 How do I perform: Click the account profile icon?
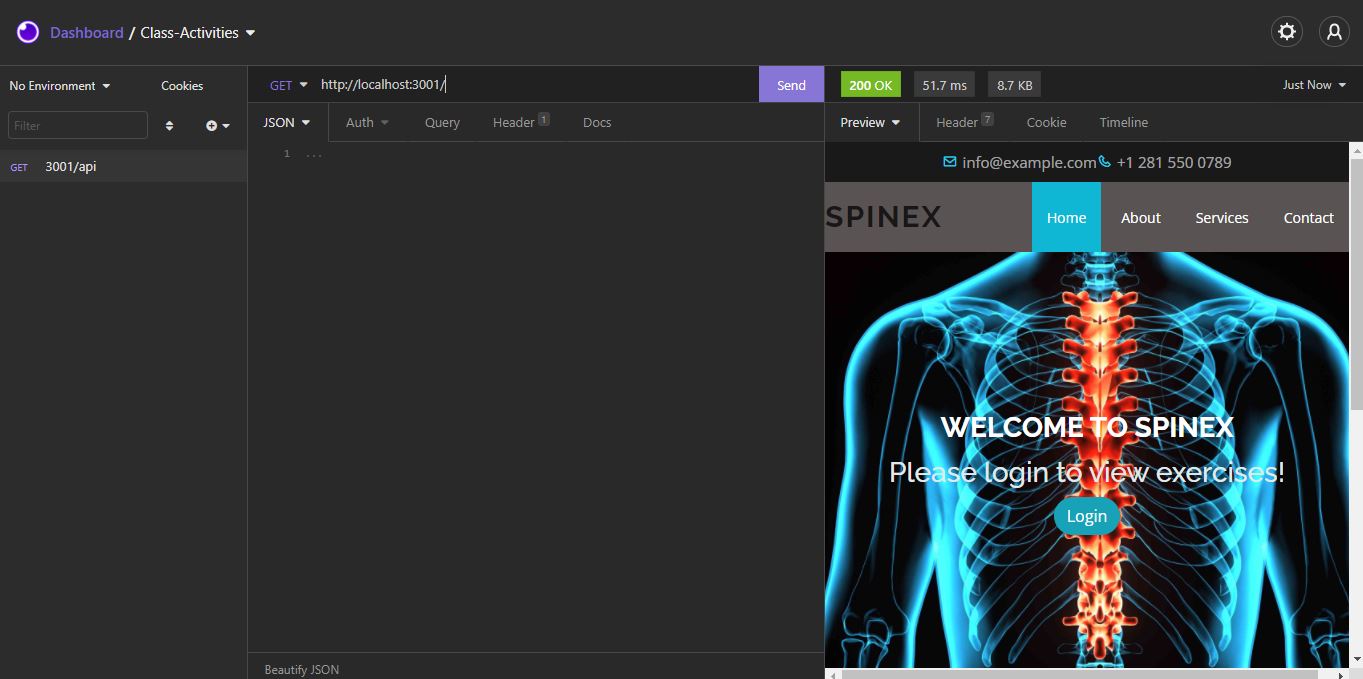1333,31
